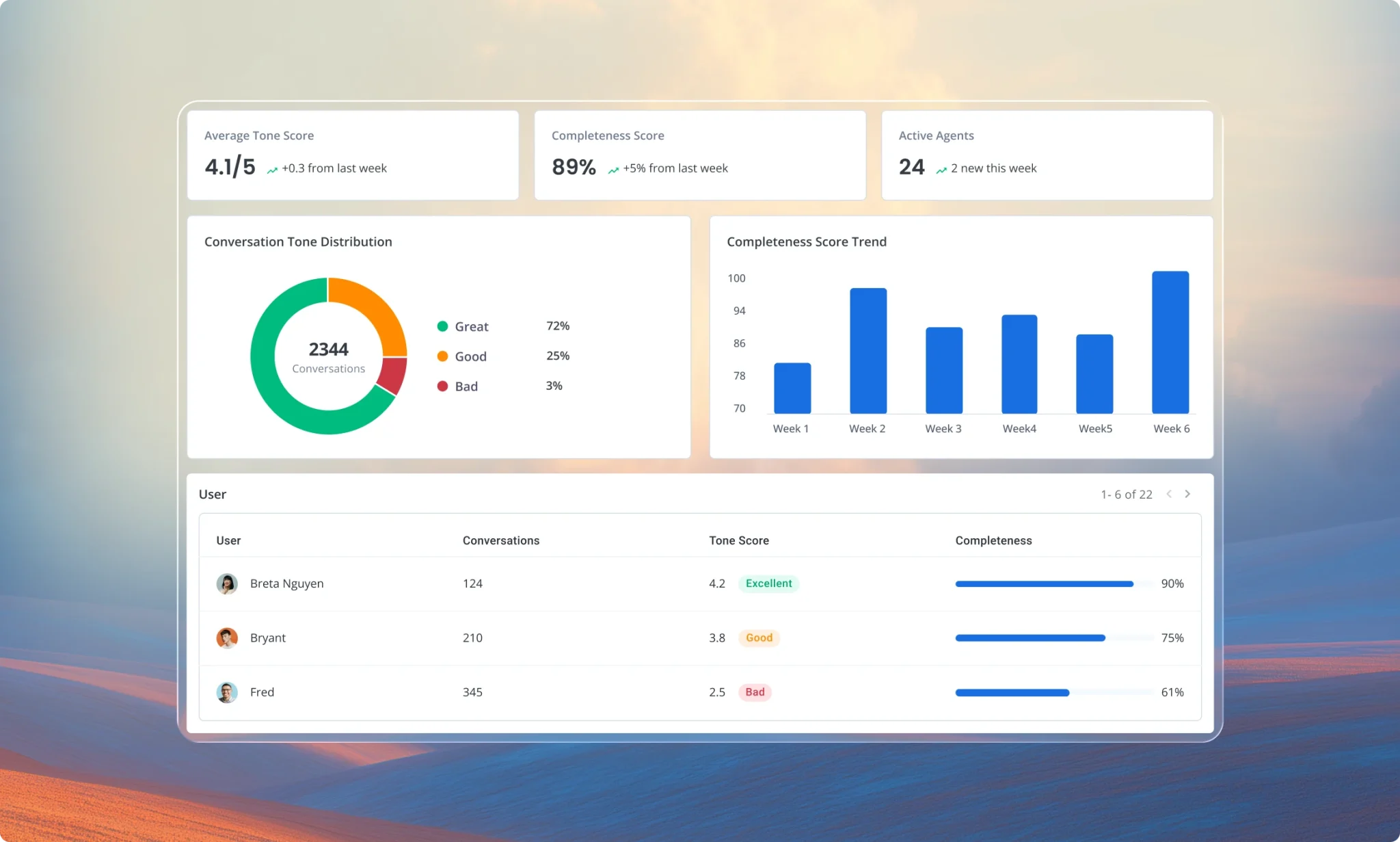The width and height of the screenshot is (1400, 842).
Task: Click the name Breta Nguyen
Action: [286, 583]
